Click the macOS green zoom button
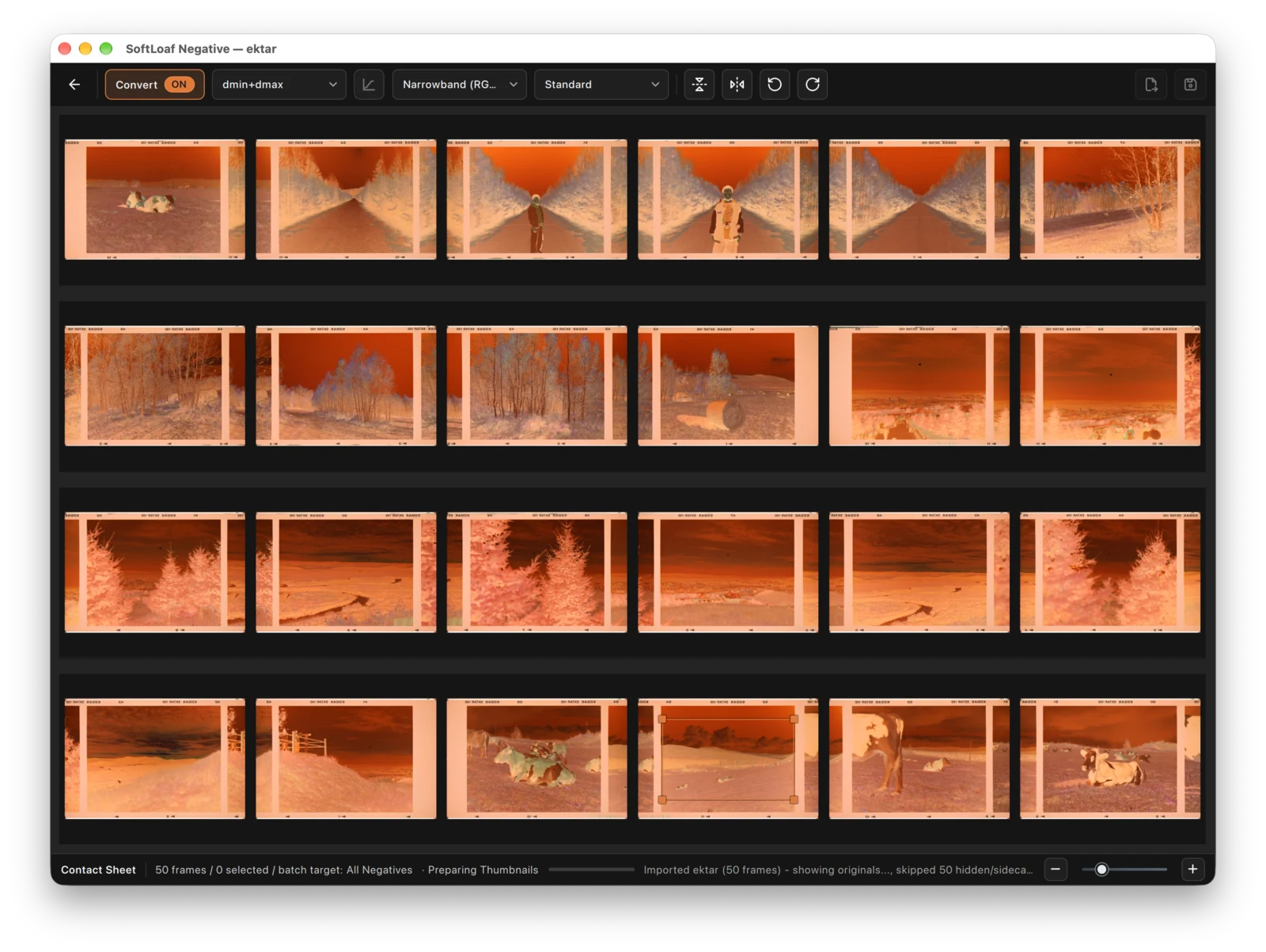1266x952 pixels. coord(106,49)
